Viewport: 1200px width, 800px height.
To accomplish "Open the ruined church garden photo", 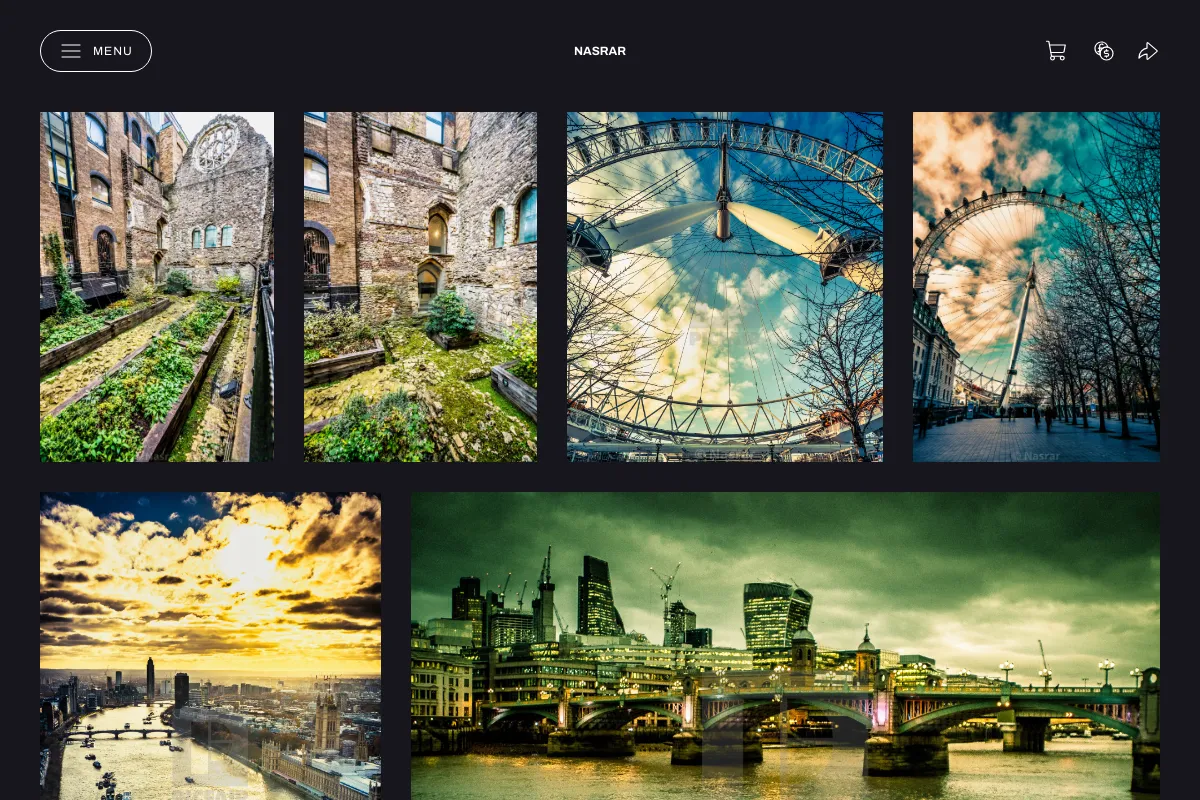I will coord(157,287).
